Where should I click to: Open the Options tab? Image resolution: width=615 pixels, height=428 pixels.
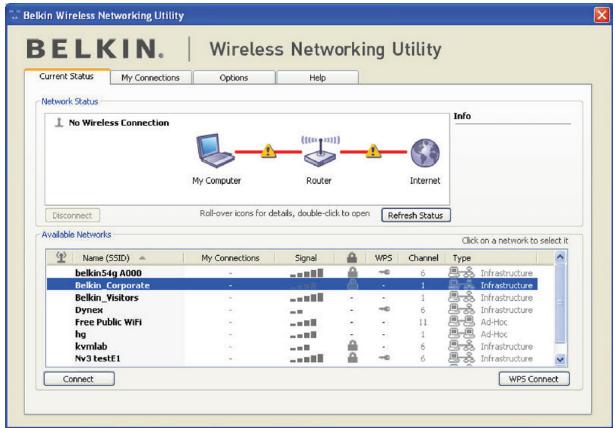click(x=234, y=78)
